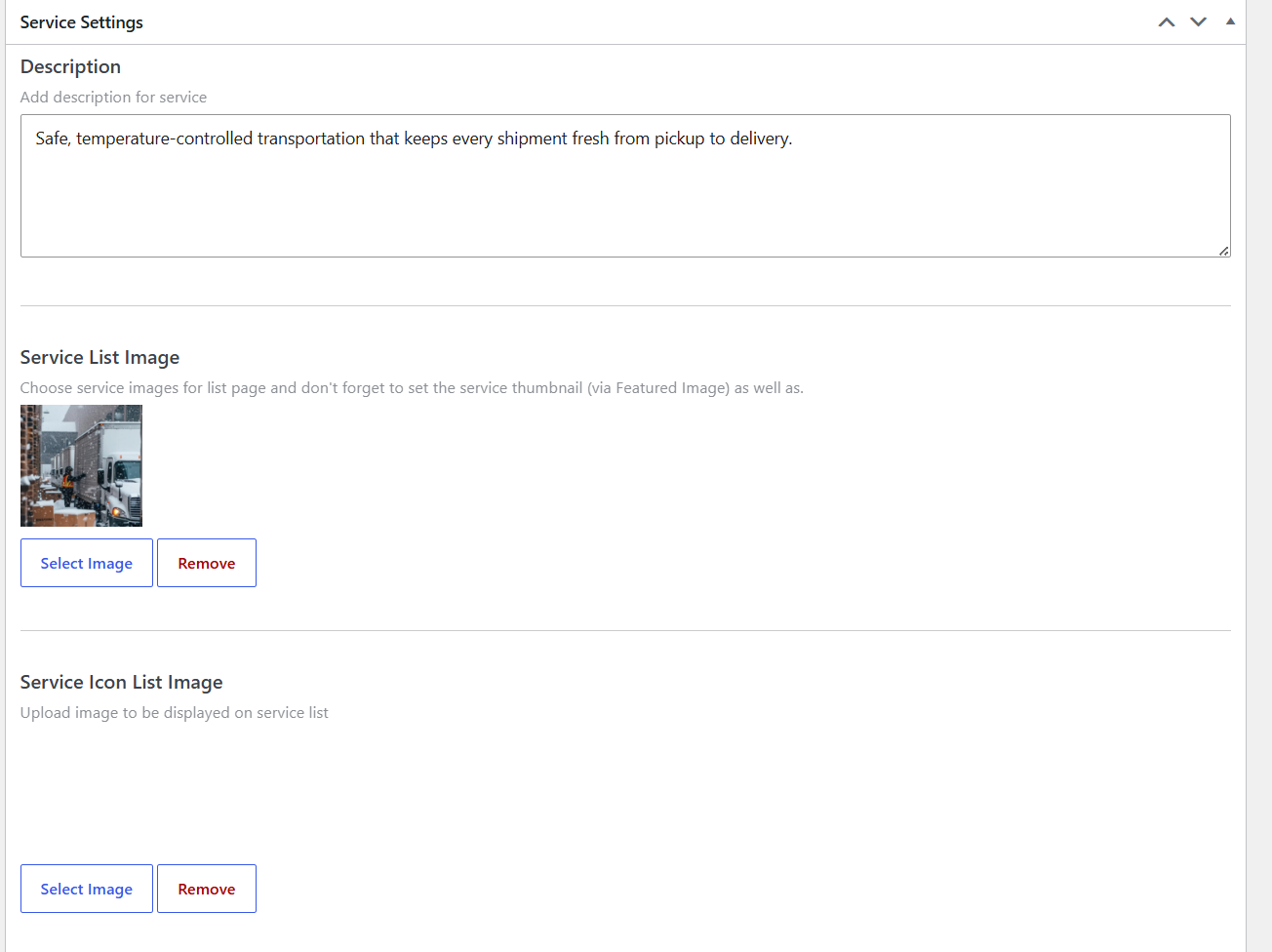Move Service Settings panel down
This screenshot has height=952, width=1272.
[1199, 22]
